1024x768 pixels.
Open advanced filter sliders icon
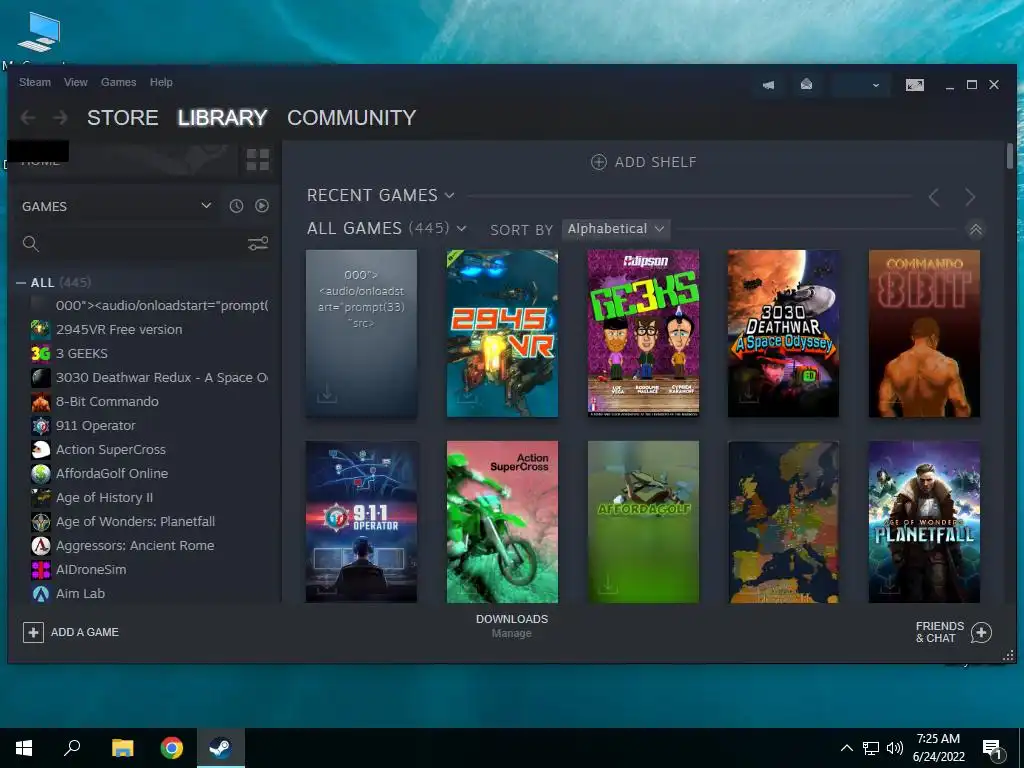click(258, 244)
